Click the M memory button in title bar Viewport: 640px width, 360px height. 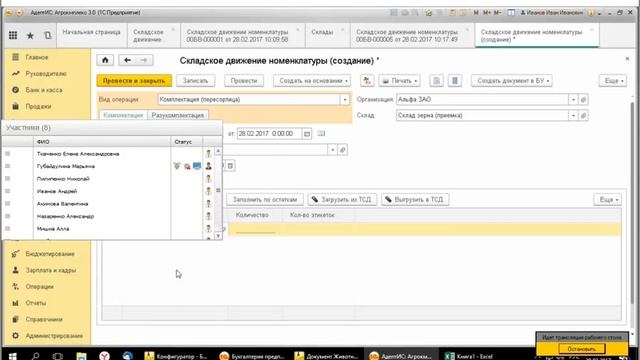[x=476, y=13]
